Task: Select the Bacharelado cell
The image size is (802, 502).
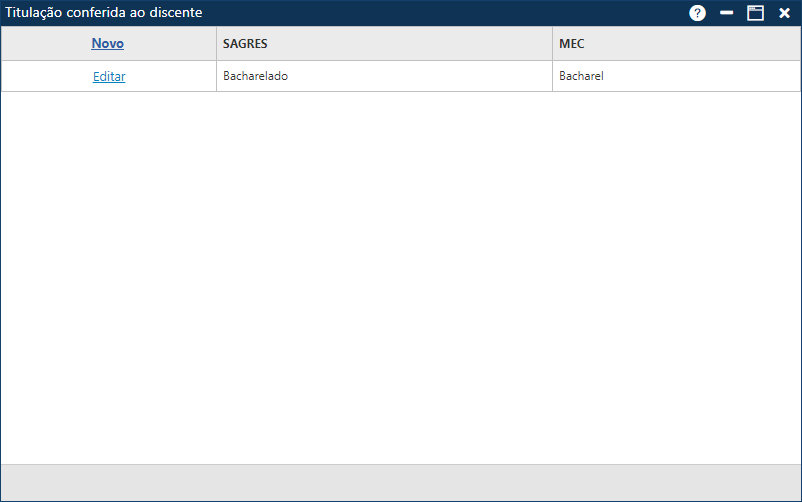Action: tap(256, 76)
